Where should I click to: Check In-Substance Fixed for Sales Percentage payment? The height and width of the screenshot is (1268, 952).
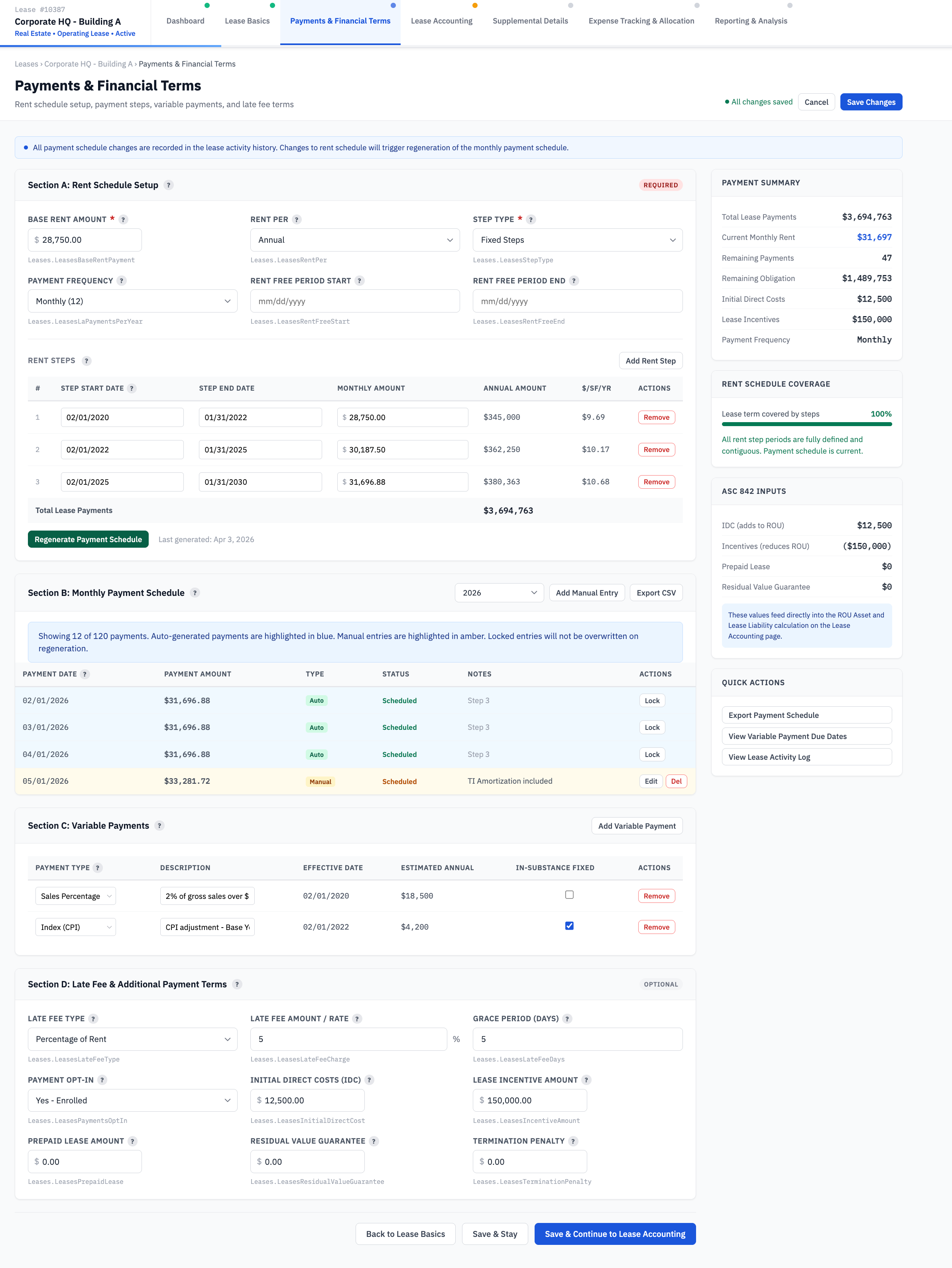click(x=569, y=894)
